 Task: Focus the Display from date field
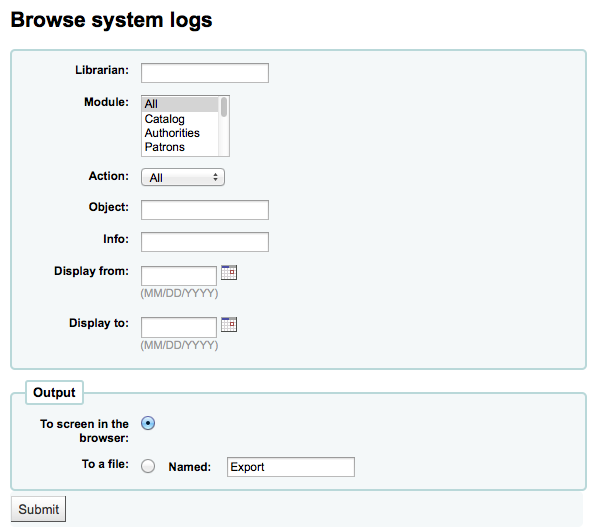pyautogui.click(x=179, y=276)
